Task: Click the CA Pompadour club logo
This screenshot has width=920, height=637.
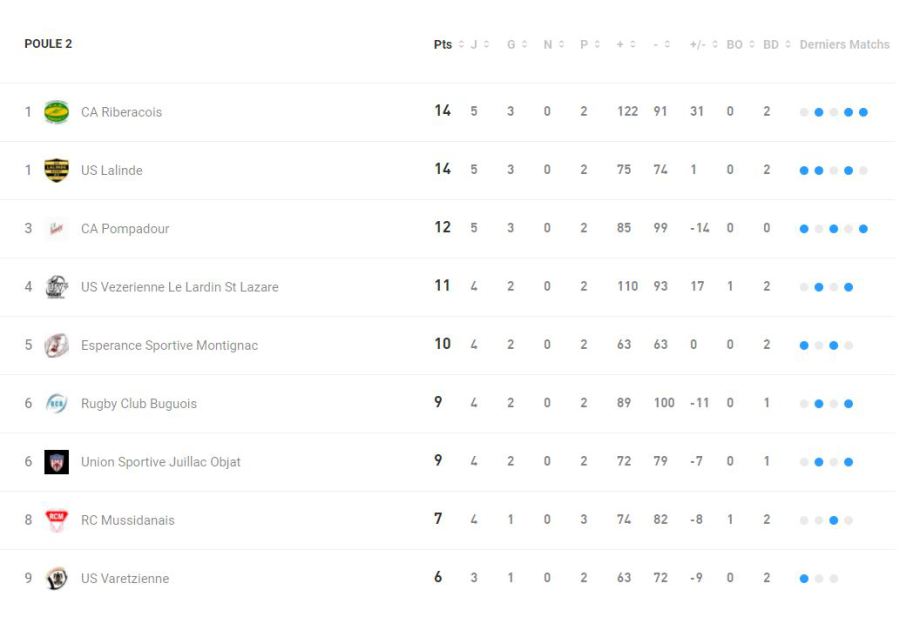Action: 56,229
